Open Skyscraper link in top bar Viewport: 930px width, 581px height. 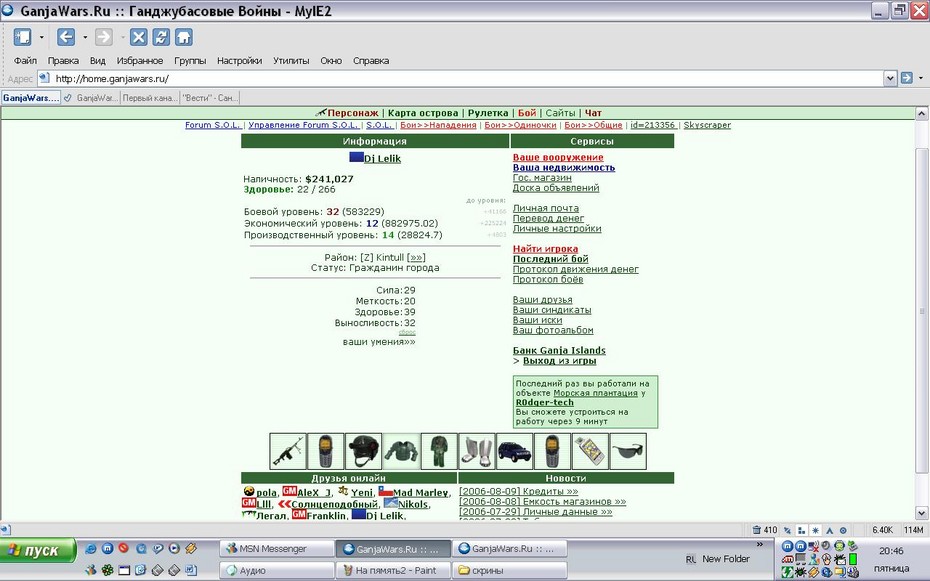(707, 125)
